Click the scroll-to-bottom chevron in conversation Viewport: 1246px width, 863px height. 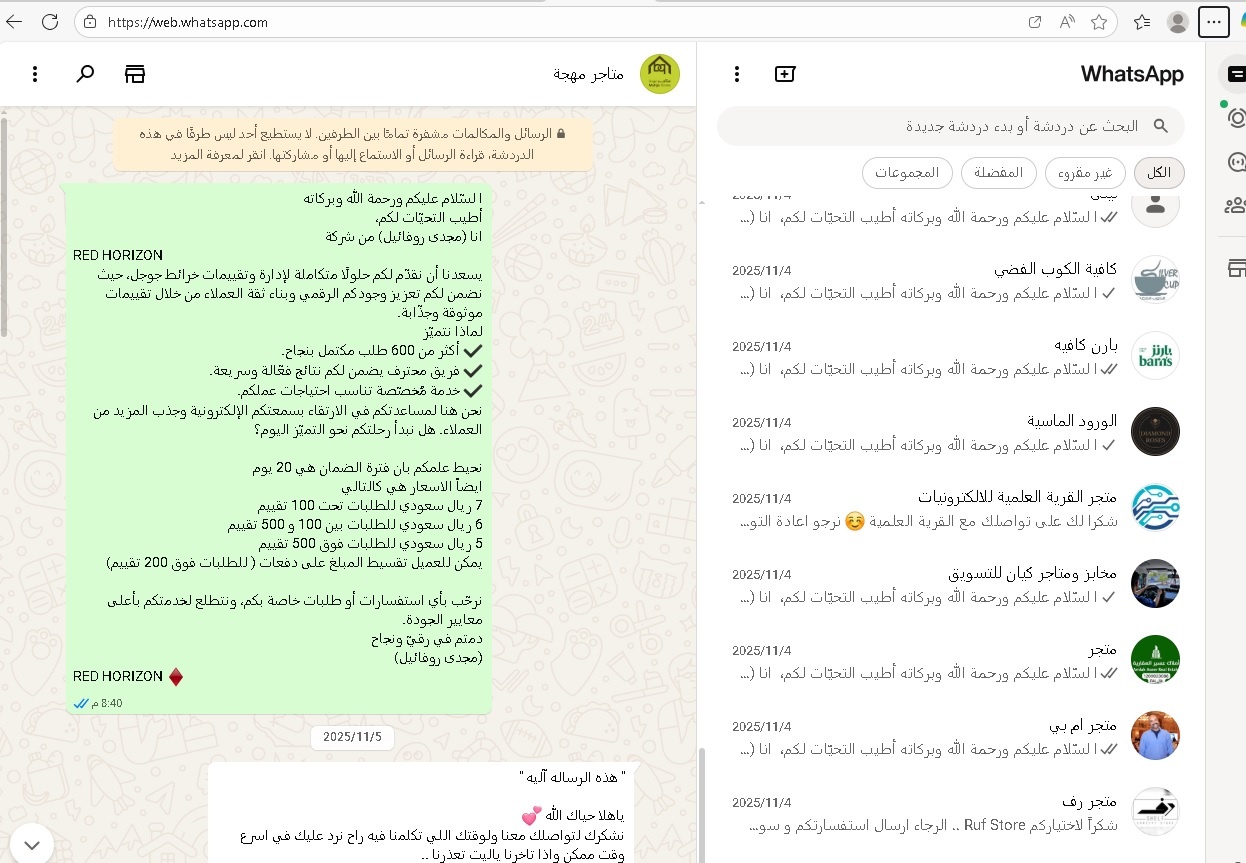pos(31,844)
